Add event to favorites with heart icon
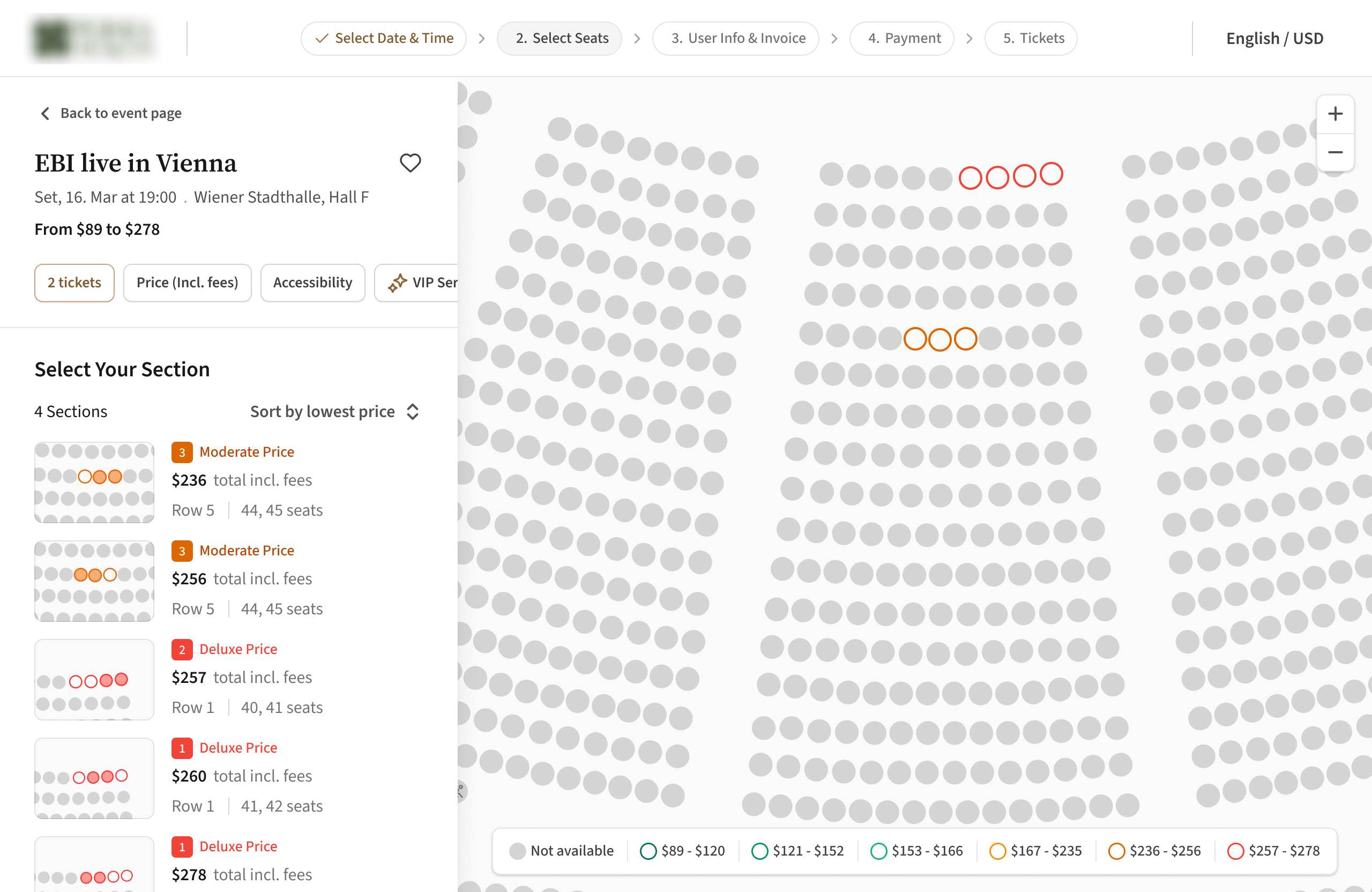Screen dimensions: 1372x892 click(410, 163)
